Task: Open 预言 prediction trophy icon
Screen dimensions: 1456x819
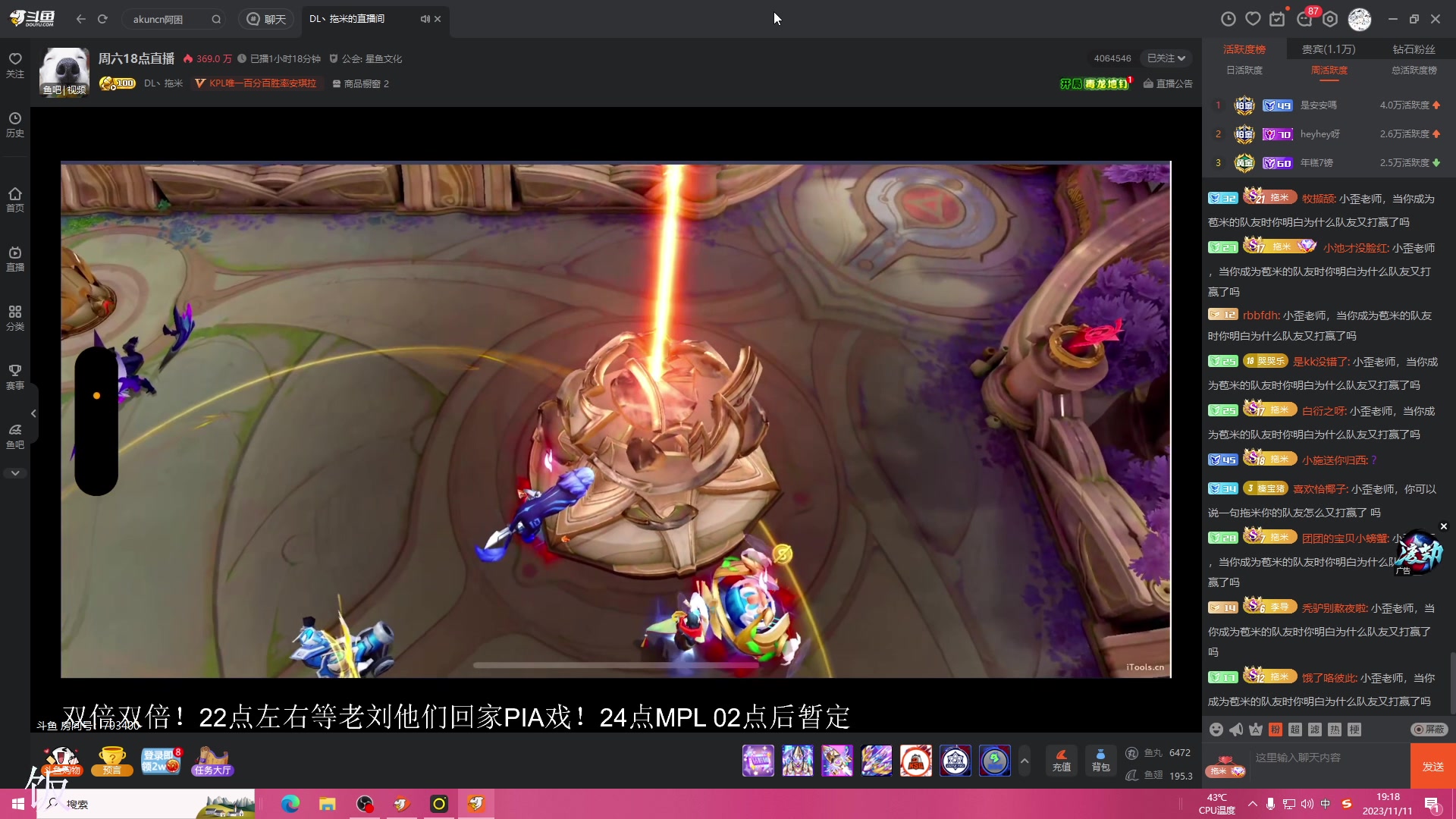Action: pos(112,761)
